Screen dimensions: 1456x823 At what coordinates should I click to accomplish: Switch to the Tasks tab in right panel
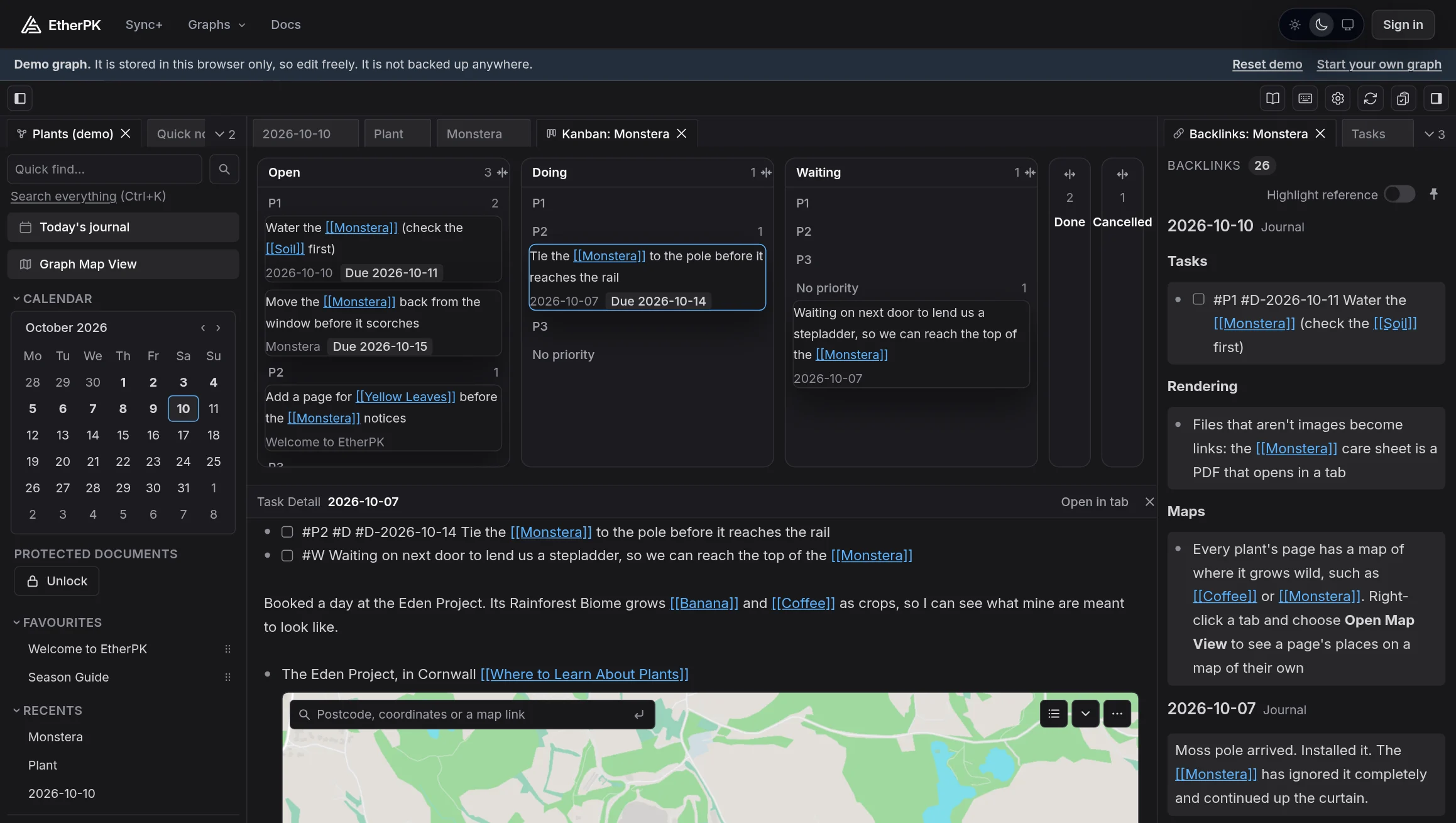click(1377, 134)
